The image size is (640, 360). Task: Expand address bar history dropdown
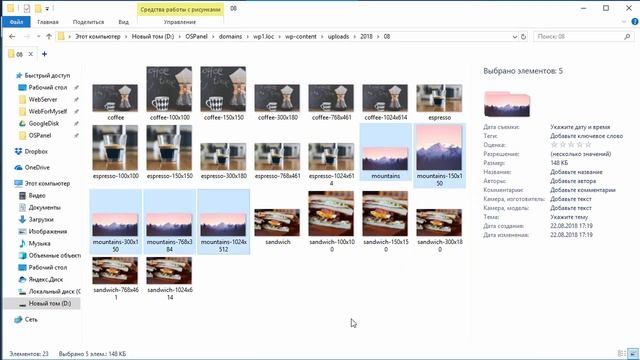click(x=514, y=37)
